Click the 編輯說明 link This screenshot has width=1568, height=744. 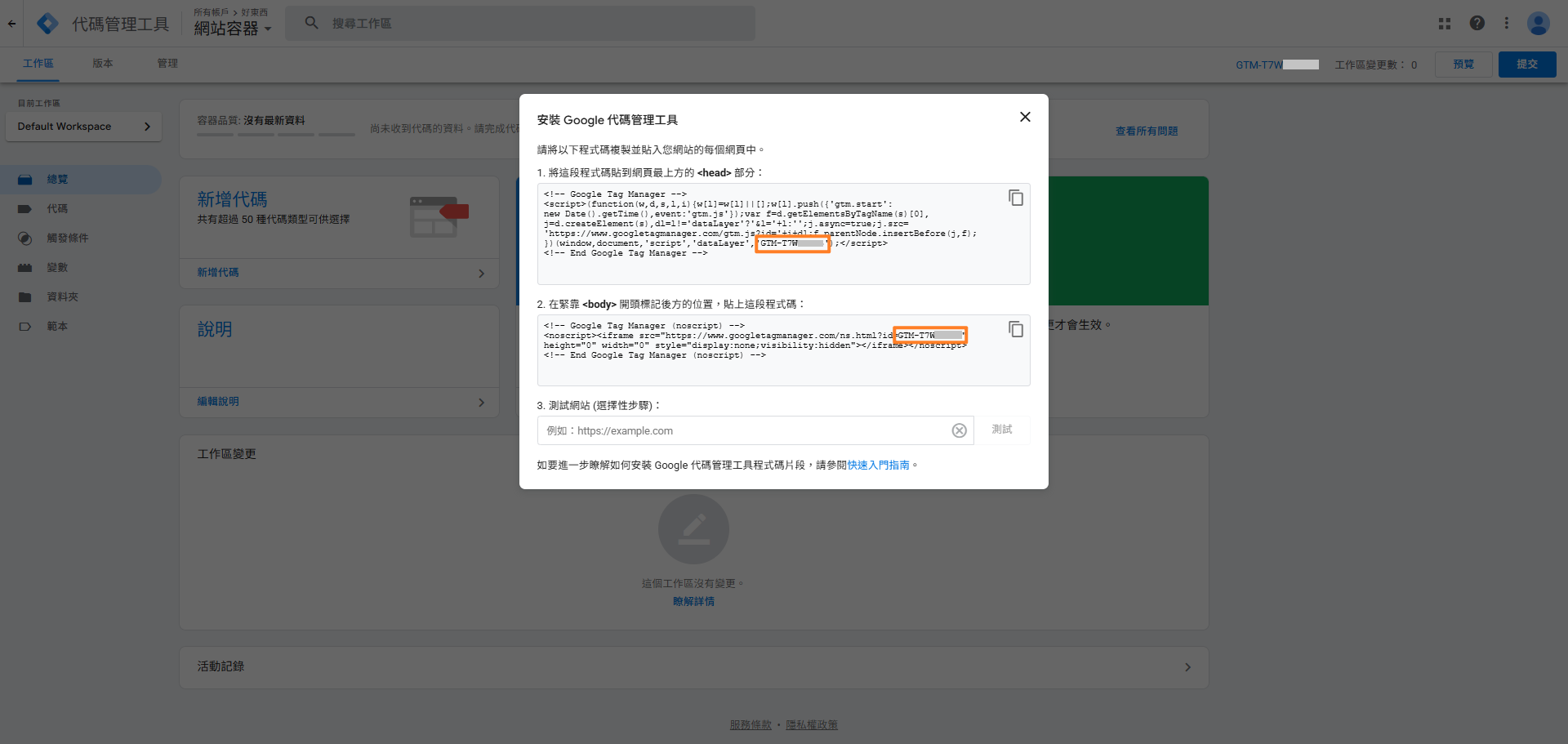click(x=218, y=402)
